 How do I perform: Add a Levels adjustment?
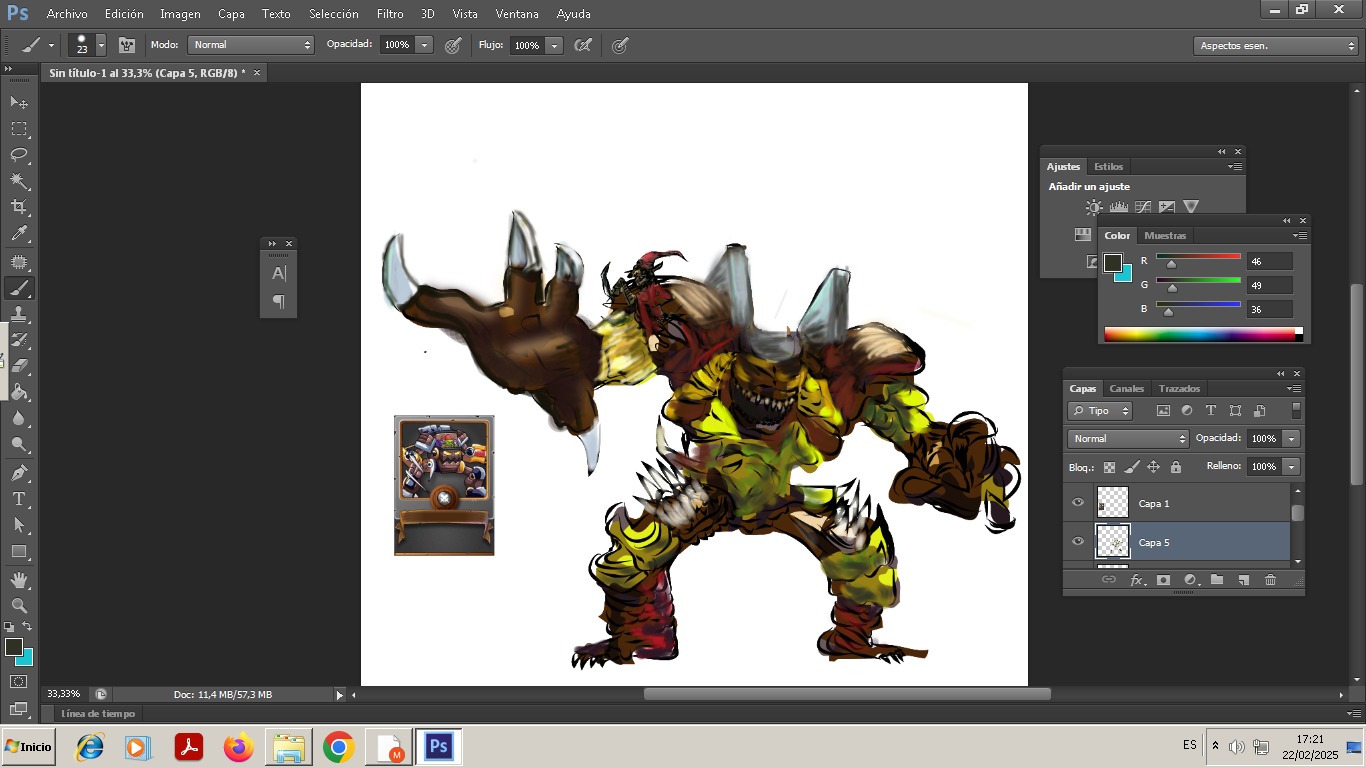(x=1118, y=207)
